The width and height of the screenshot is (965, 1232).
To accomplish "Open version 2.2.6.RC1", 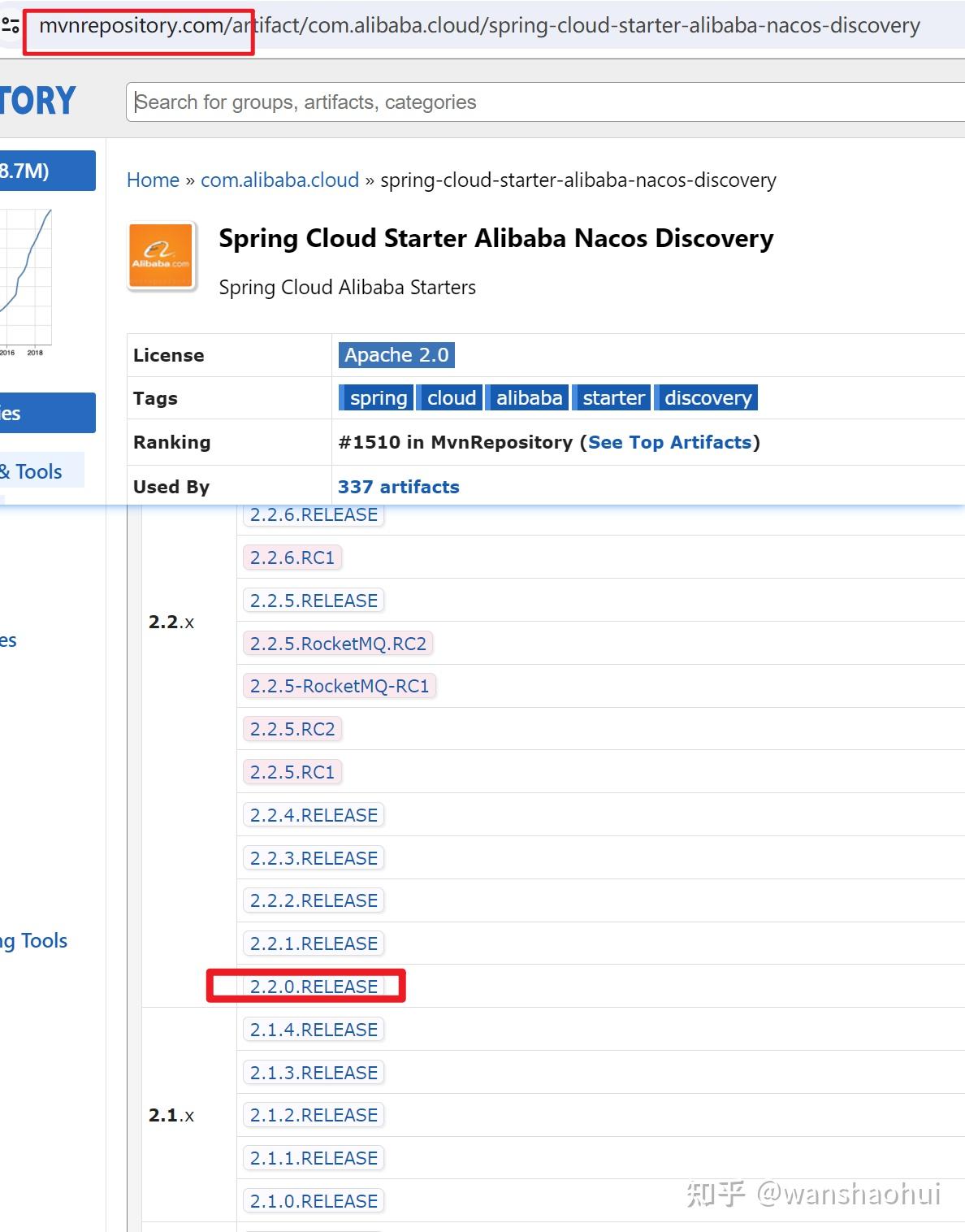I will [x=292, y=557].
